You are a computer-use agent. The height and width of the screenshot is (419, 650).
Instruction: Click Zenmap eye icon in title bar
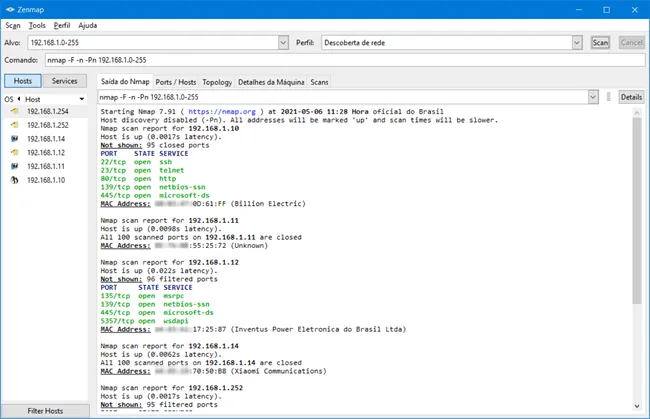(x=10, y=10)
